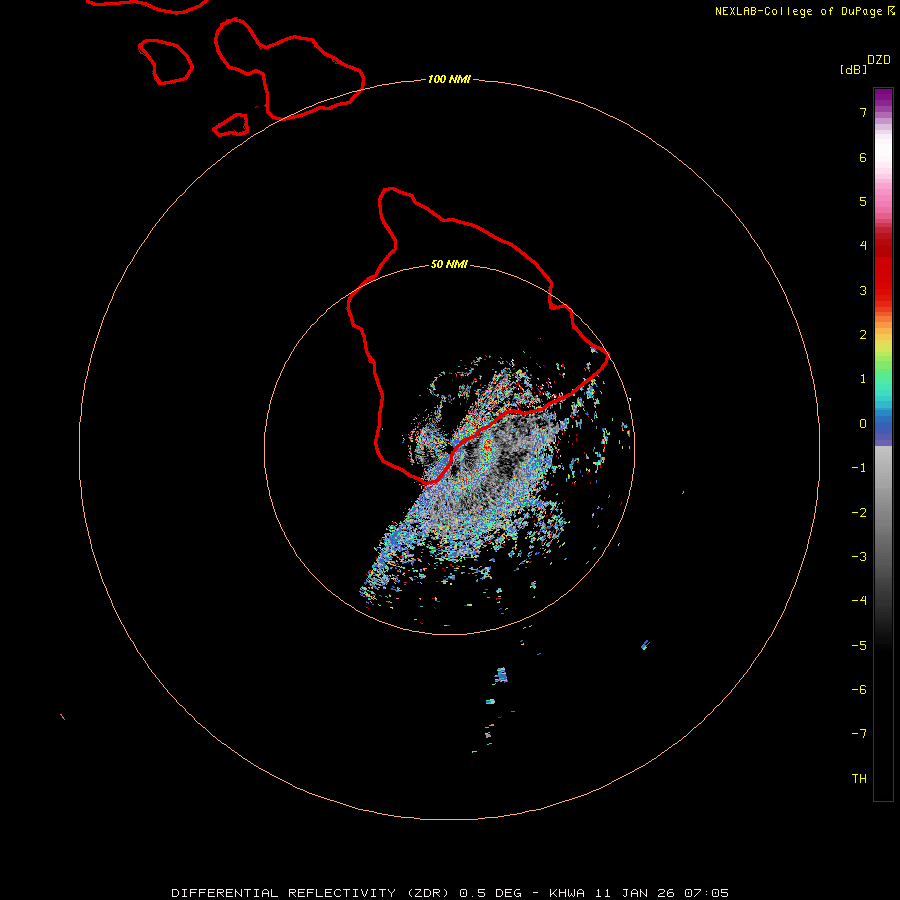Click the 2 tick label on the scale

863,335
